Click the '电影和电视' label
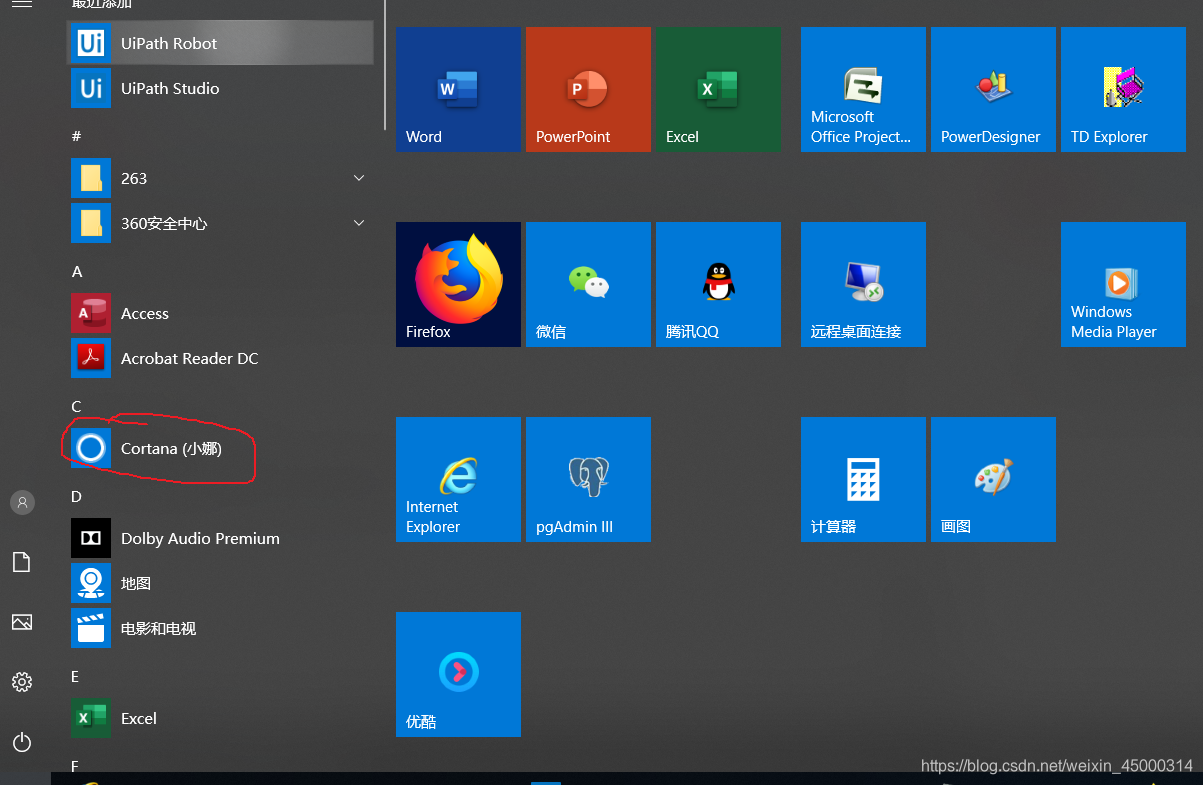 click(158, 628)
